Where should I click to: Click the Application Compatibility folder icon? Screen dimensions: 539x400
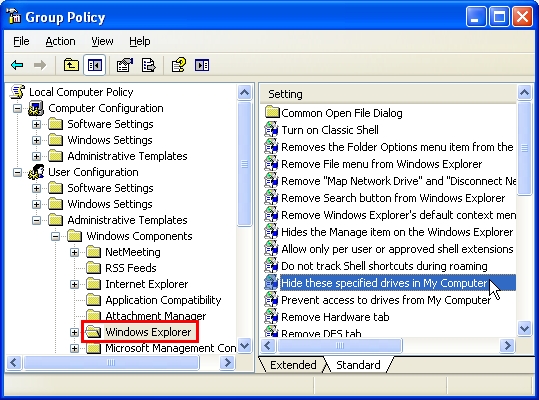[93, 300]
